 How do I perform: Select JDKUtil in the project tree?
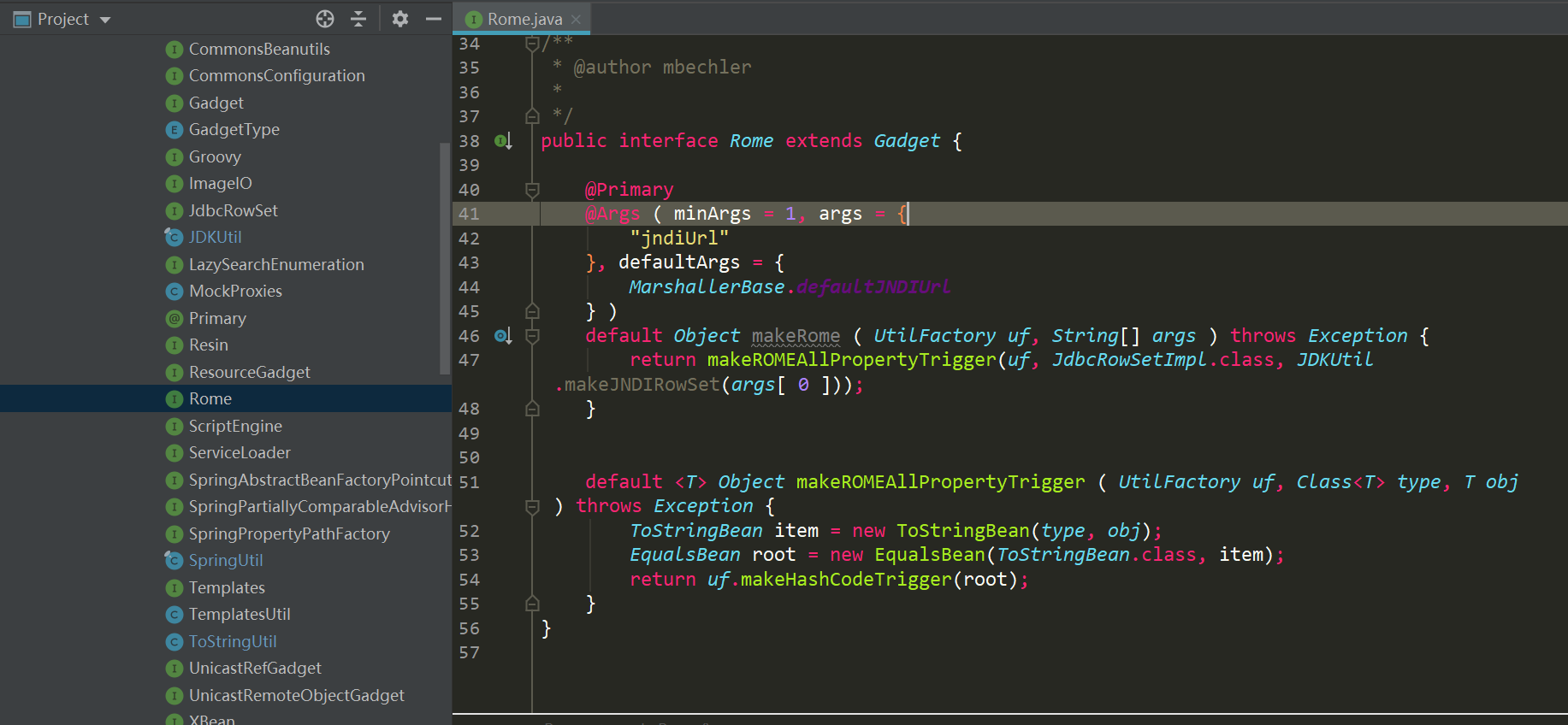click(x=215, y=237)
